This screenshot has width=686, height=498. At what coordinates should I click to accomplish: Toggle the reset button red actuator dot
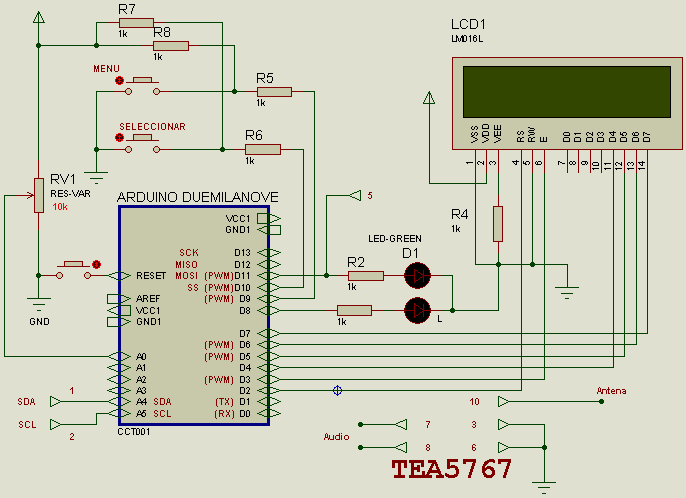[x=97, y=264]
